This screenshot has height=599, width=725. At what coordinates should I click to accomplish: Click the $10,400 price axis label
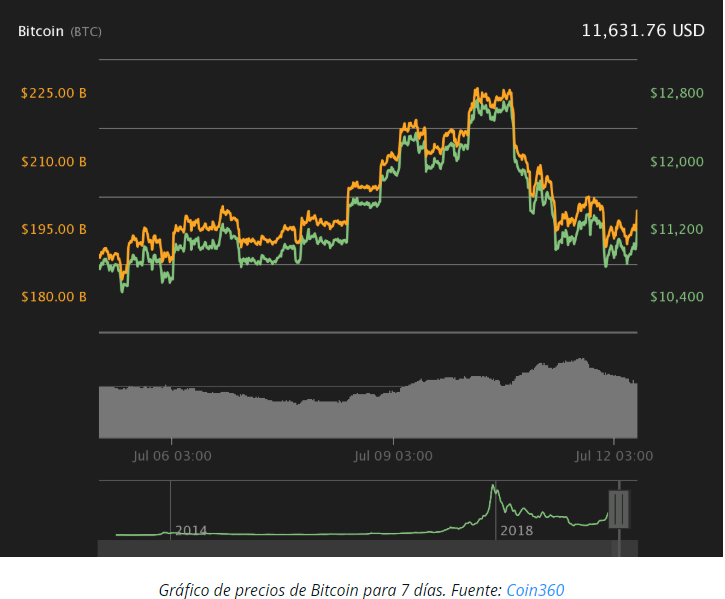(x=677, y=297)
